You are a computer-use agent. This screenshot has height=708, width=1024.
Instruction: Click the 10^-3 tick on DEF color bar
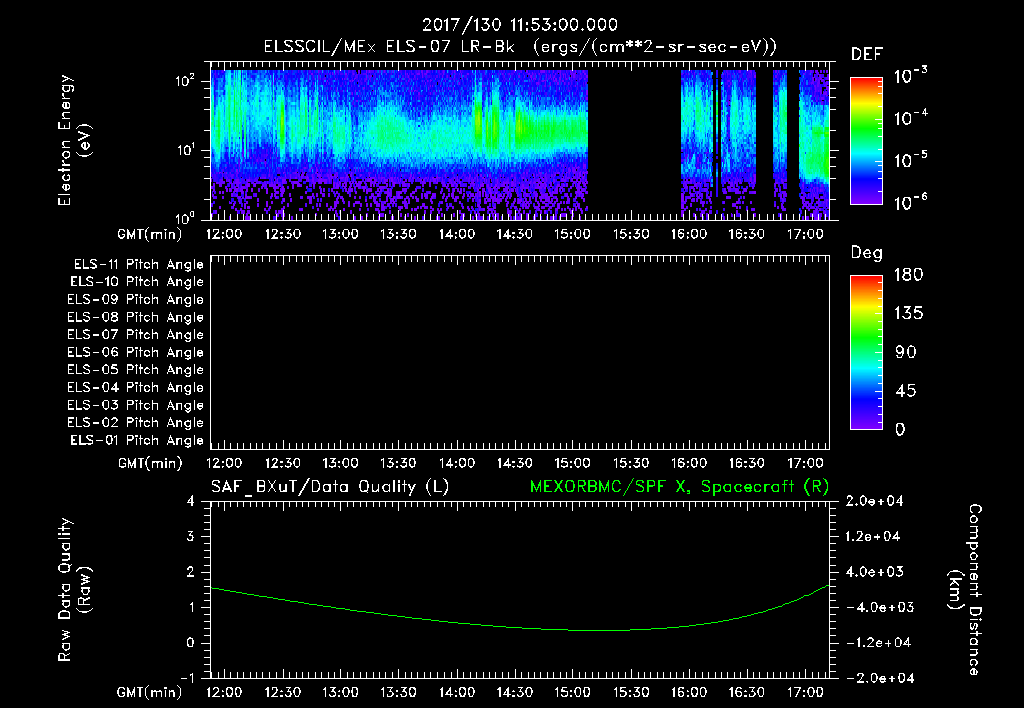click(x=910, y=76)
